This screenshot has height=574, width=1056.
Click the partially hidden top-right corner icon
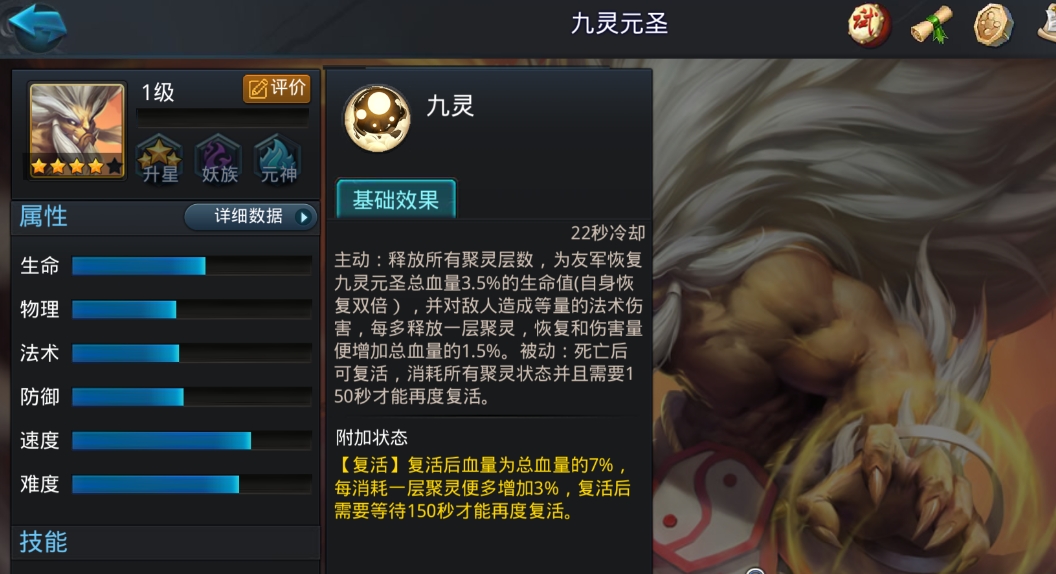point(1047,26)
